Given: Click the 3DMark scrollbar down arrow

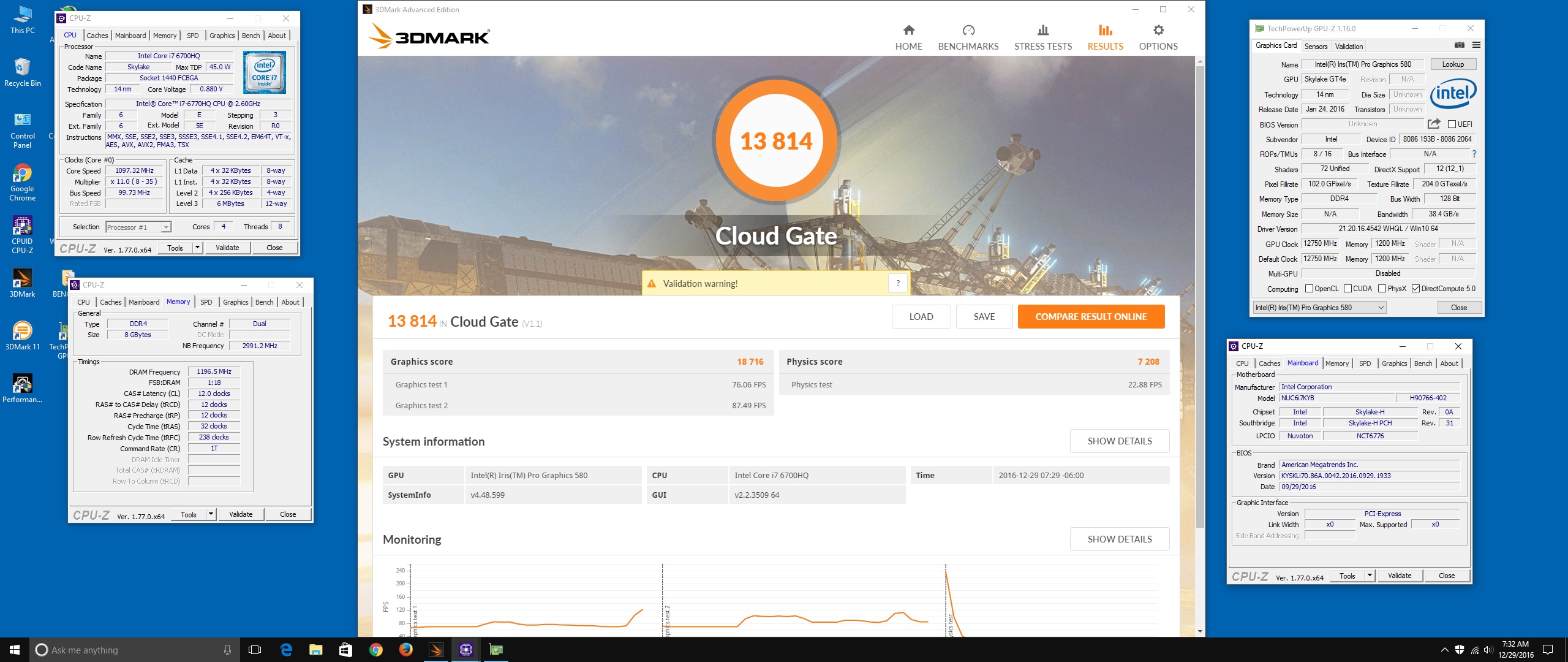Looking at the screenshot, I should coord(1199,631).
